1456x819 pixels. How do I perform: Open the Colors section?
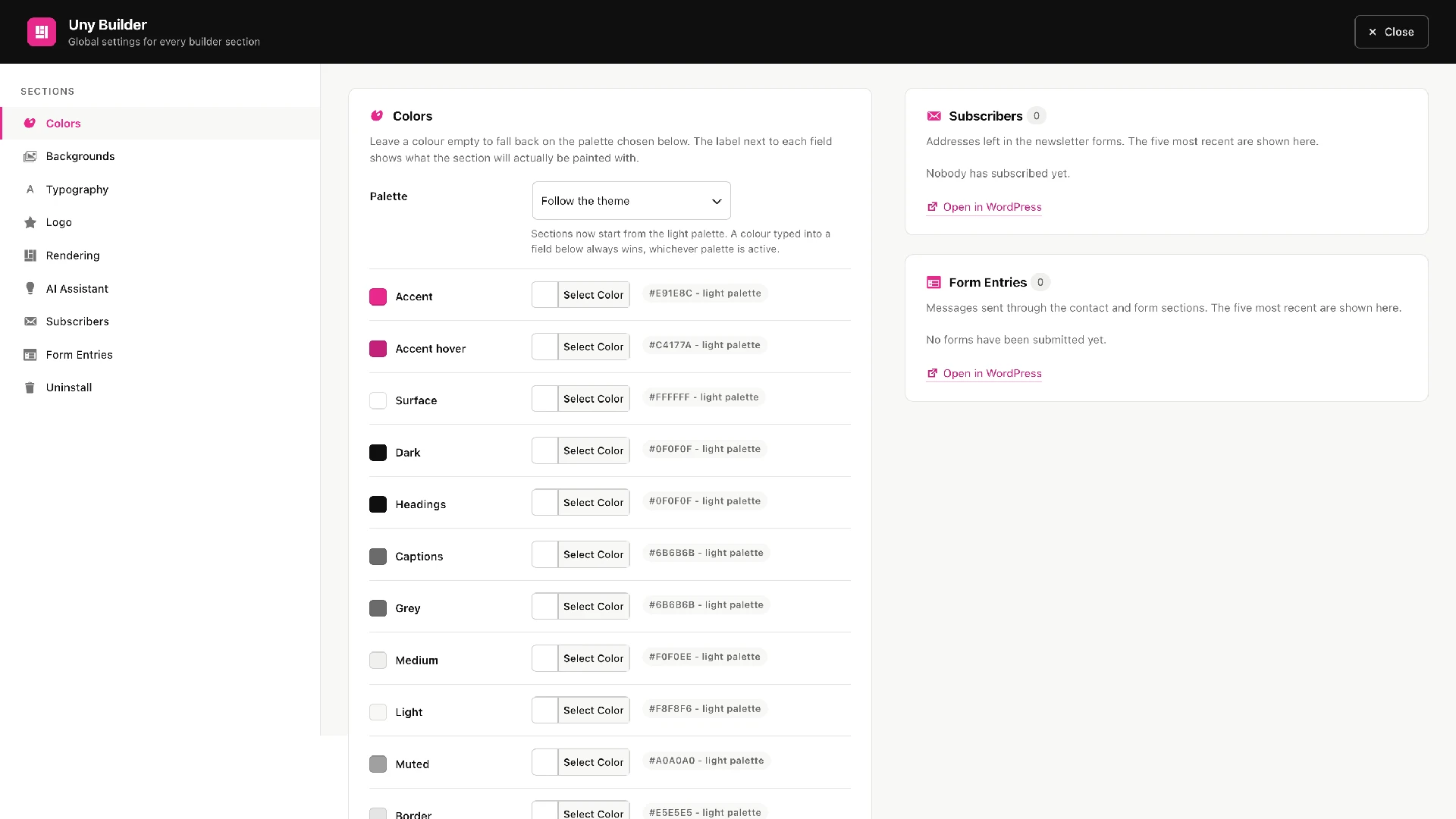160,123
